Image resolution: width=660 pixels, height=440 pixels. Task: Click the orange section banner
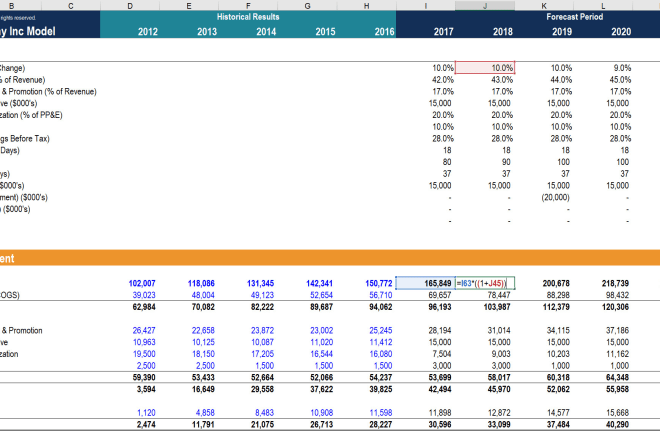330,258
